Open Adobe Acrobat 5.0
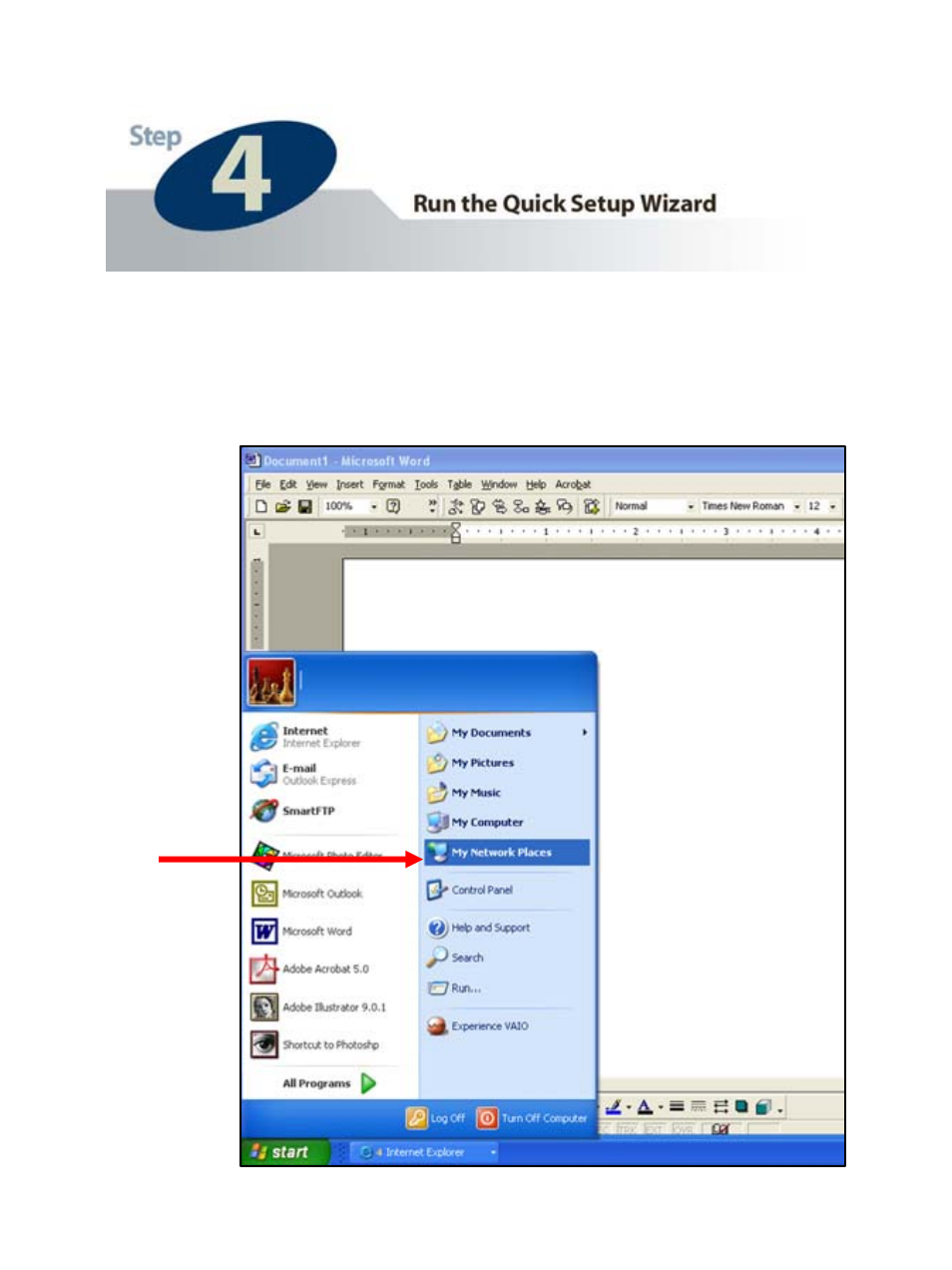The height and width of the screenshot is (1270, 952). click(309, 969)
